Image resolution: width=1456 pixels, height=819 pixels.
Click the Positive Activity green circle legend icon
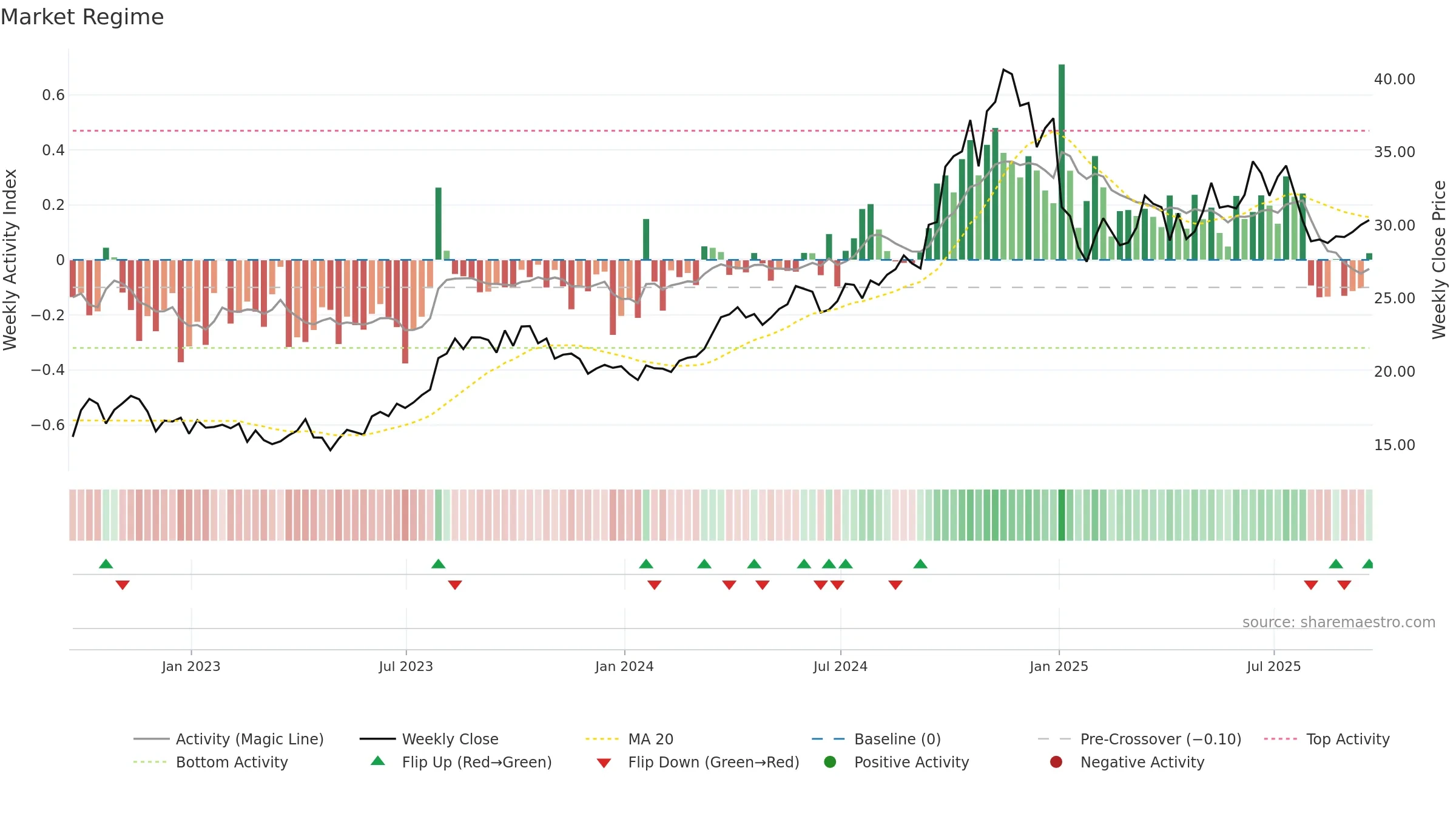(x=831, y=761)
